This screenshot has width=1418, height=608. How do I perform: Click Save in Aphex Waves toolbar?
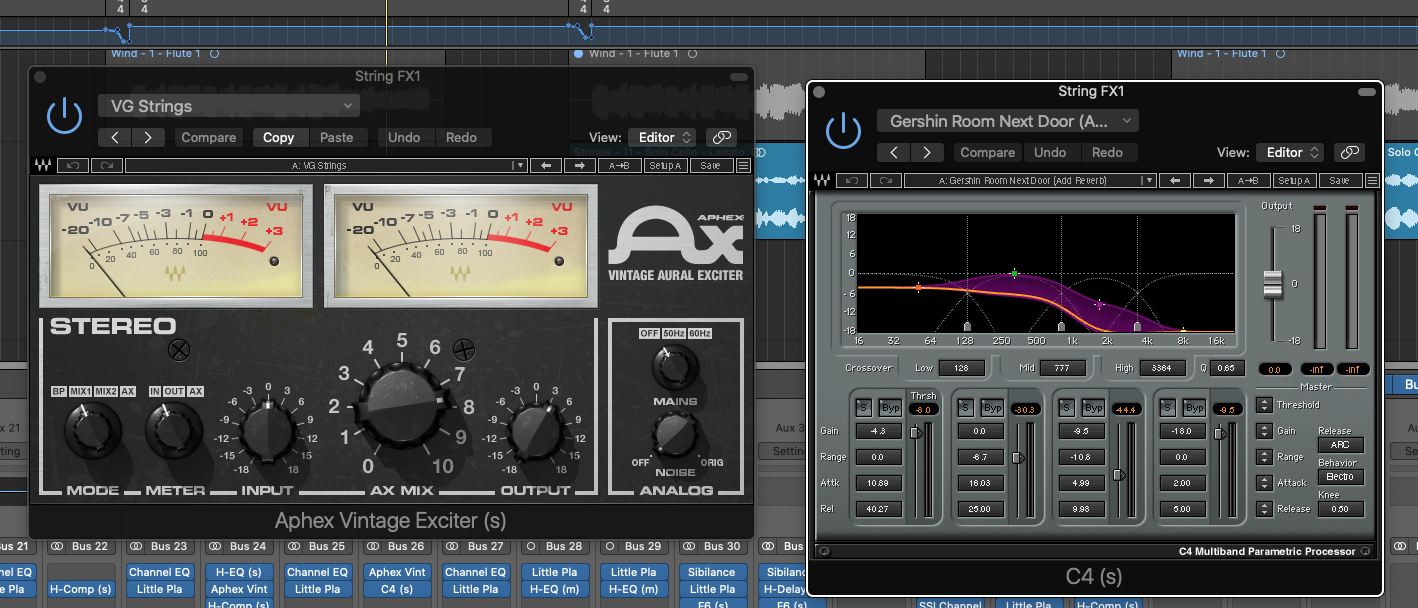[x=710, y=166]
